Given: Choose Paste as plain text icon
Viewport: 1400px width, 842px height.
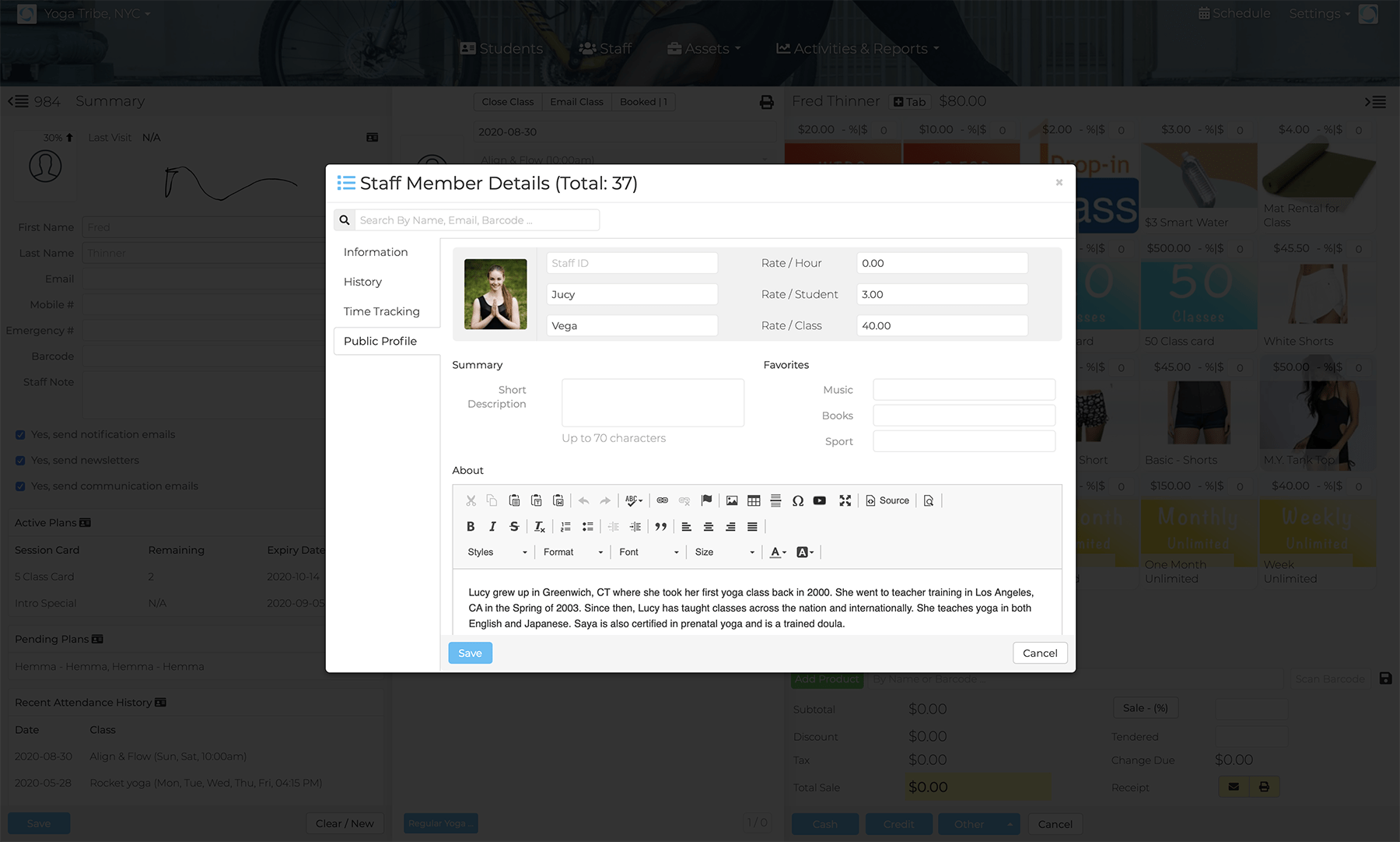Looking at the screenshot, I should (x=536, y=500).
